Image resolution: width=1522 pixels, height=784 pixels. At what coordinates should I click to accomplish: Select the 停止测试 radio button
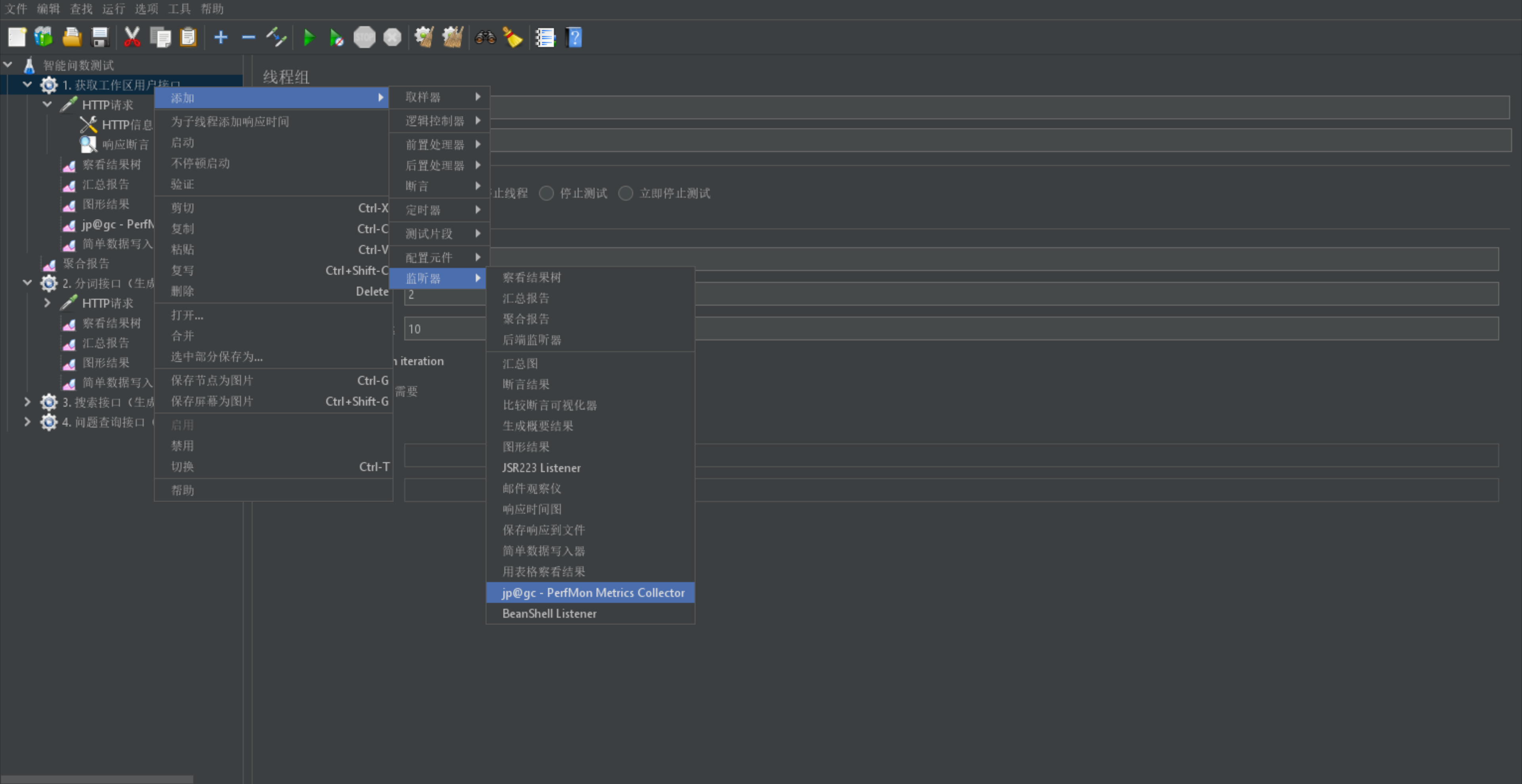point(547,193)
